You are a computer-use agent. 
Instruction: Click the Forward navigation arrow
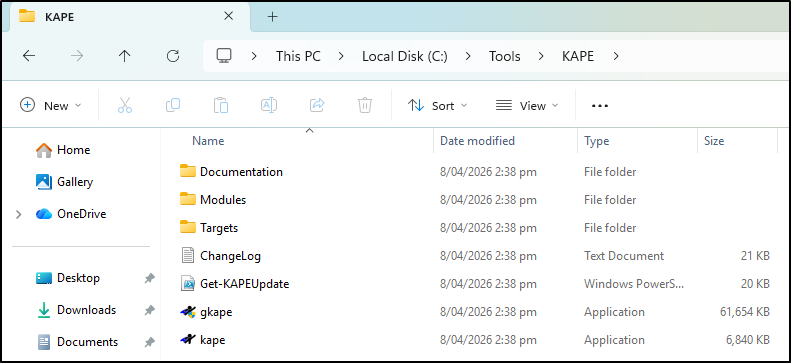pos(77,56)
